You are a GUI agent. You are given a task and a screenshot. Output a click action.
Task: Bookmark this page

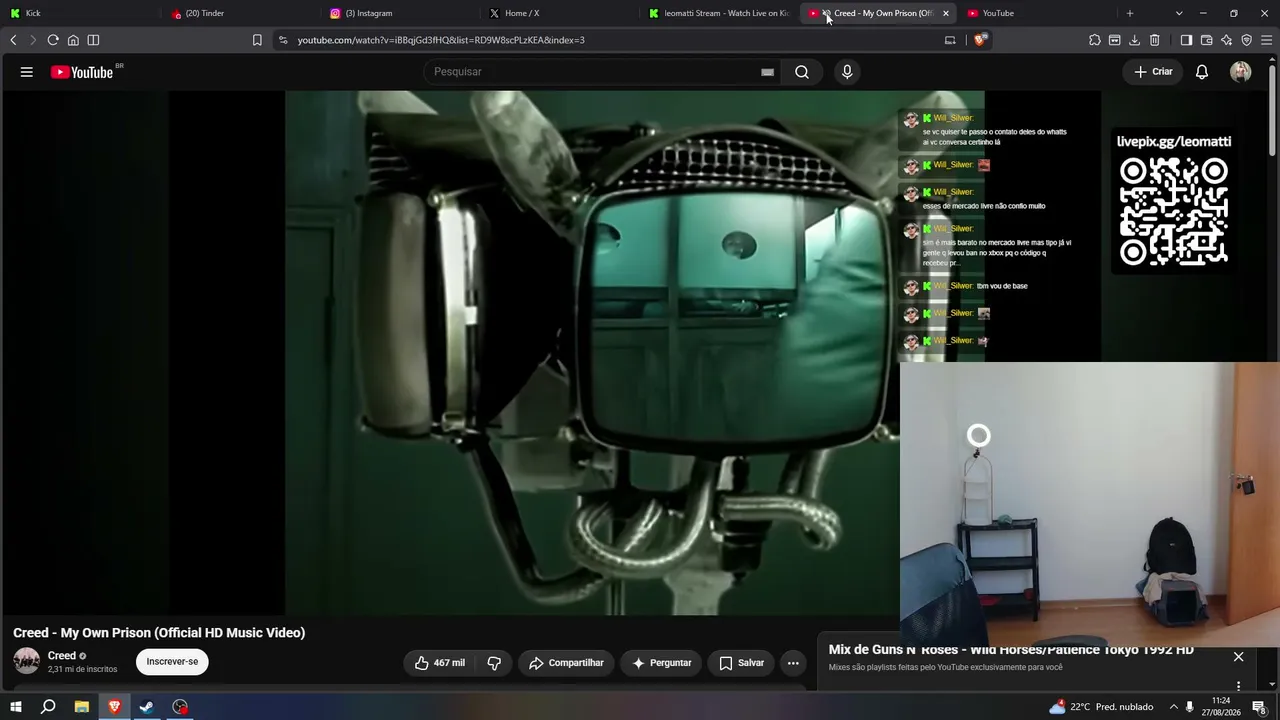click(257, 40)
